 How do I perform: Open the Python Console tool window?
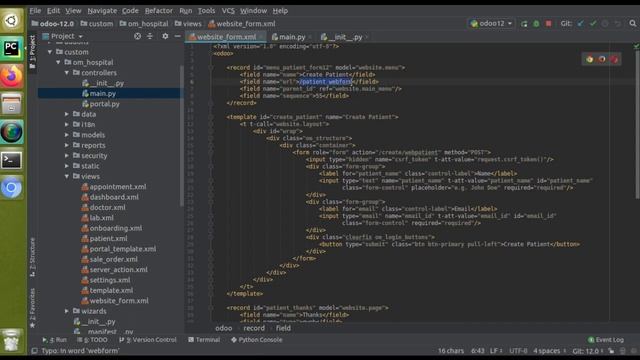(256, 340)
